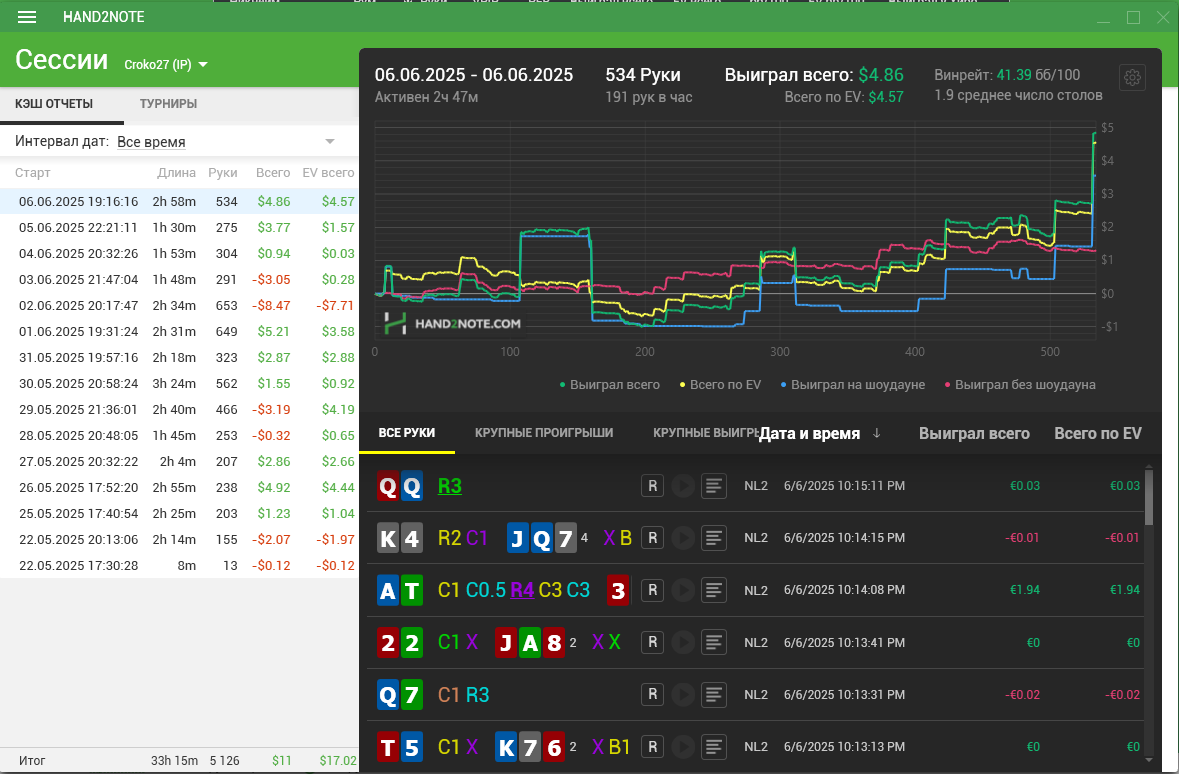Open replayer R for AT hand
This screenshot has width=1179, height=774.
click(653, 590)
